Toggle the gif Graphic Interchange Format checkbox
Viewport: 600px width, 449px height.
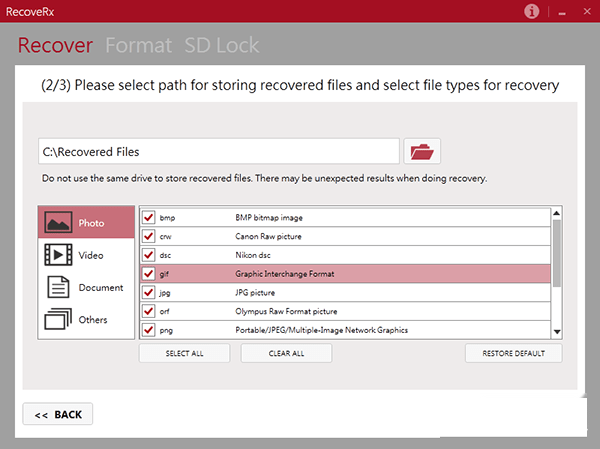point(148,273)
